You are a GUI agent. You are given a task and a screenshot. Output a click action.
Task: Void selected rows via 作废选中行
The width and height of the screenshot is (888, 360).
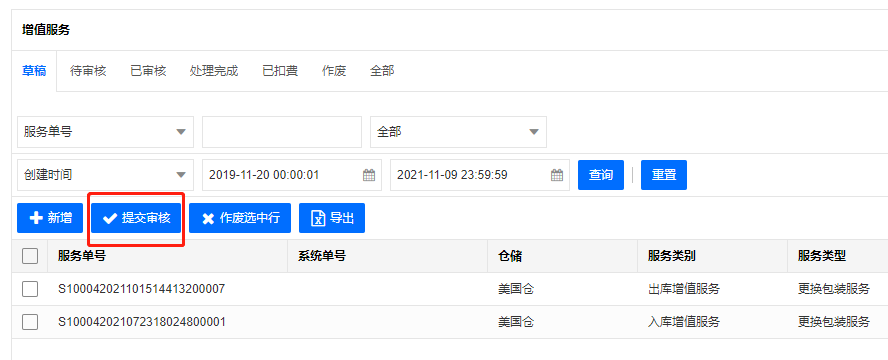tap(240, 218)
